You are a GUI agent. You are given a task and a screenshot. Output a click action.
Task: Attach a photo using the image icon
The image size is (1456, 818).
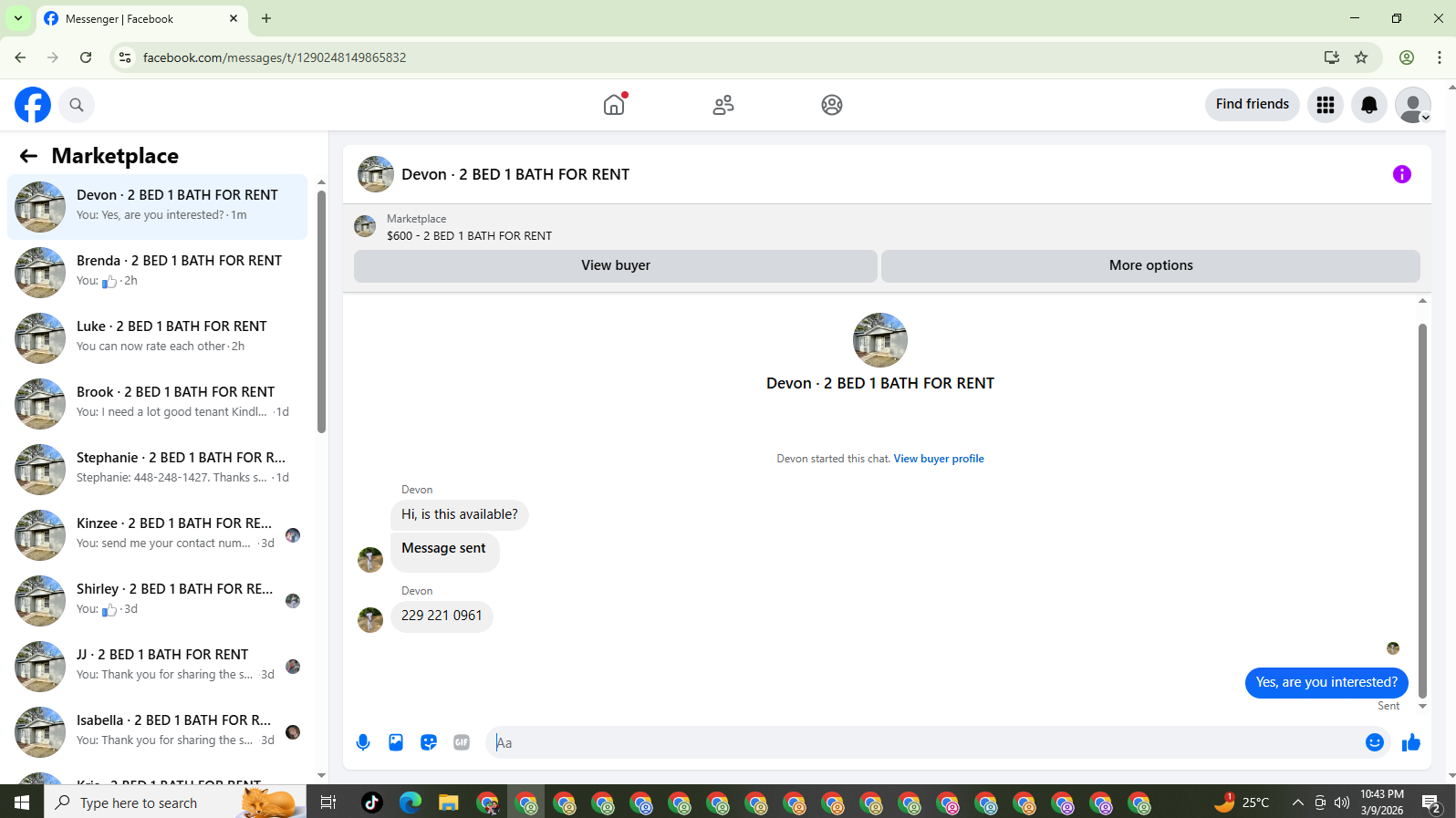click(x=396, y=742)
